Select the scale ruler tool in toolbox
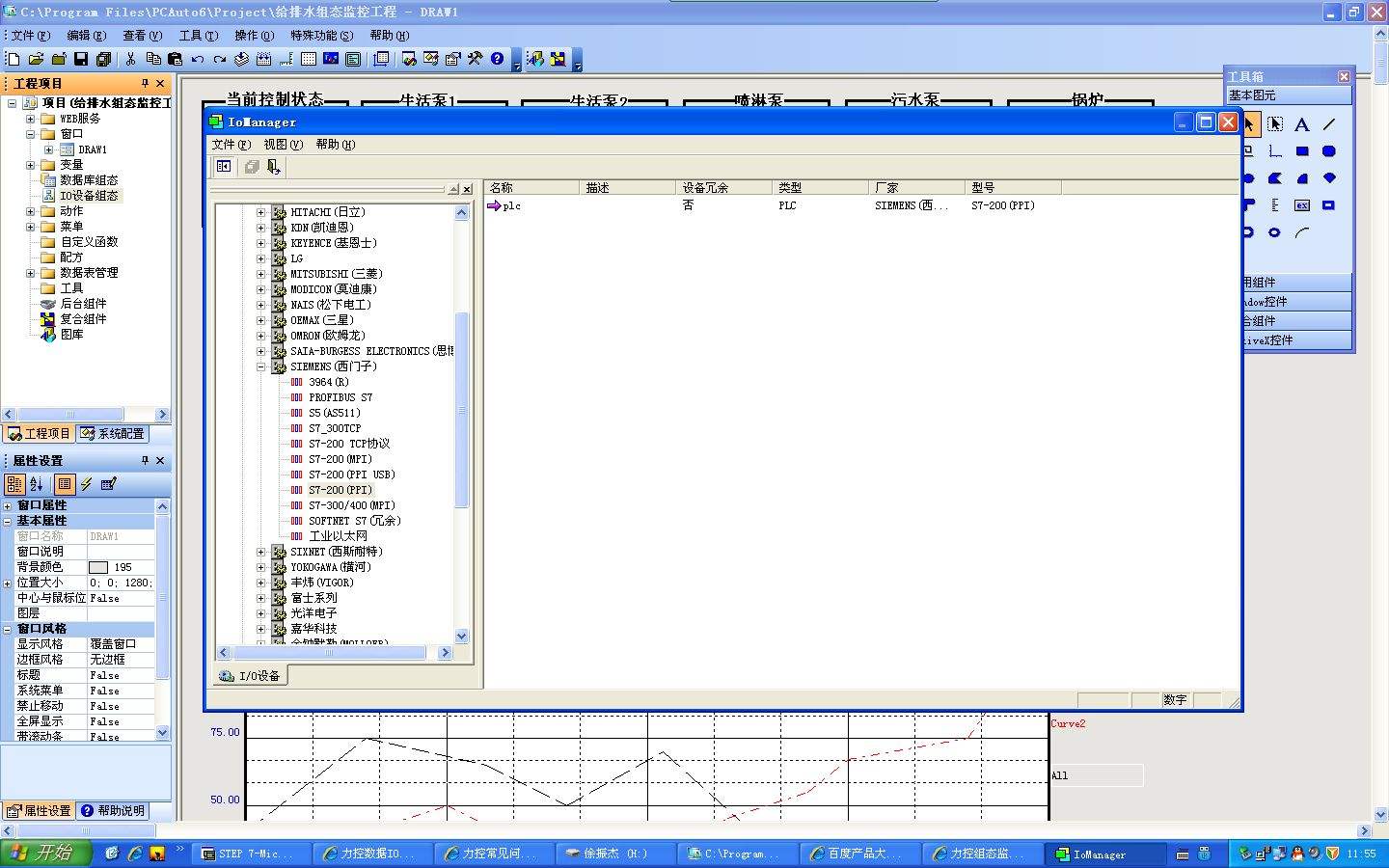This screenshot has height=868, width=1389. pyautogui.click(x=1275, y=205)
